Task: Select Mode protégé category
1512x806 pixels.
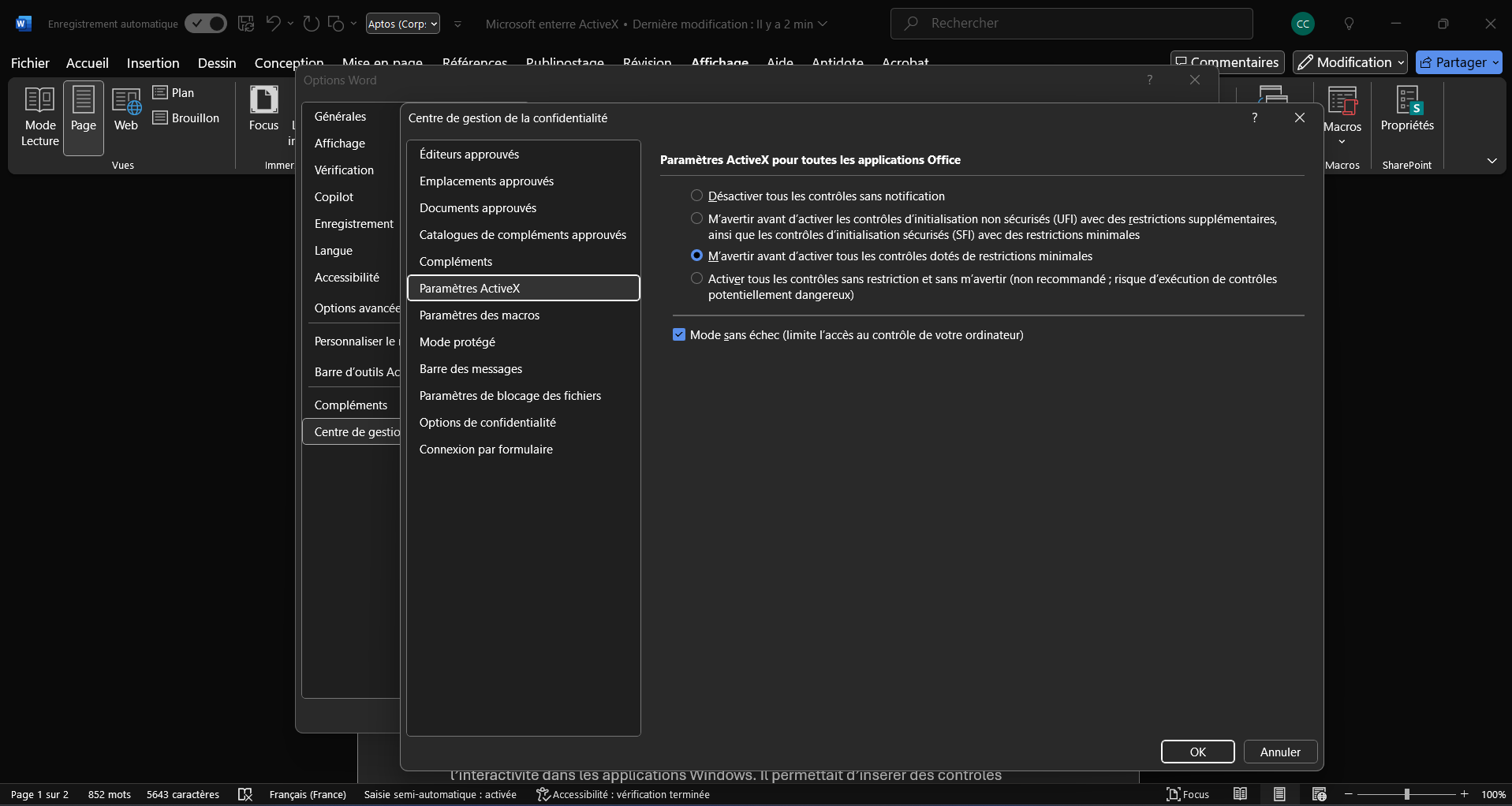Action: (524, 342)
